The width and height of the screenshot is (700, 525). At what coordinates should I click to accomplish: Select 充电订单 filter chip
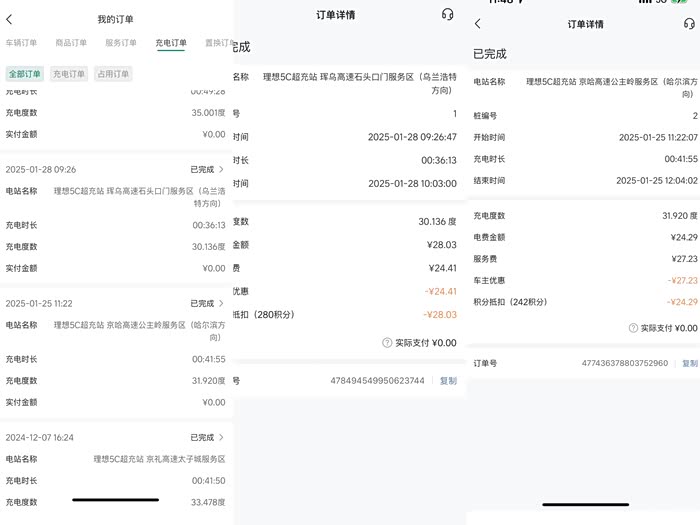69,74
